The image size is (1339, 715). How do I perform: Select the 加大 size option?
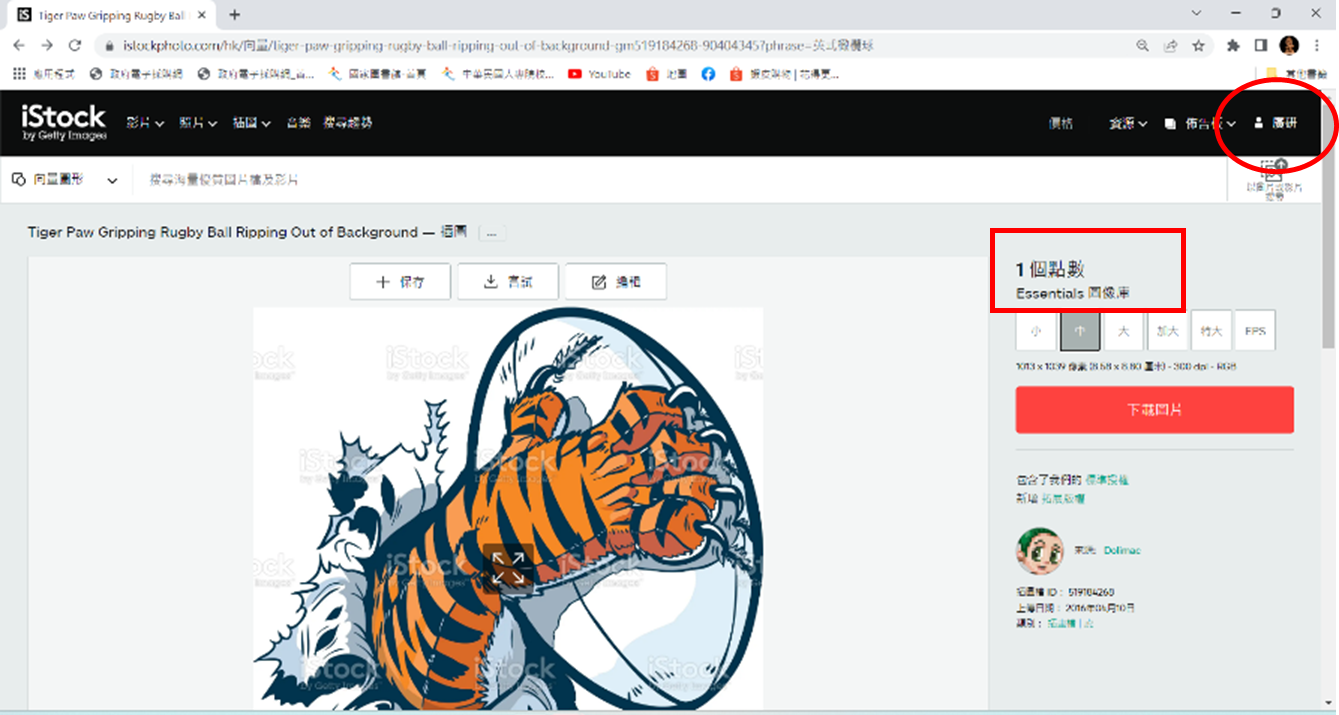coord(1168,331)
